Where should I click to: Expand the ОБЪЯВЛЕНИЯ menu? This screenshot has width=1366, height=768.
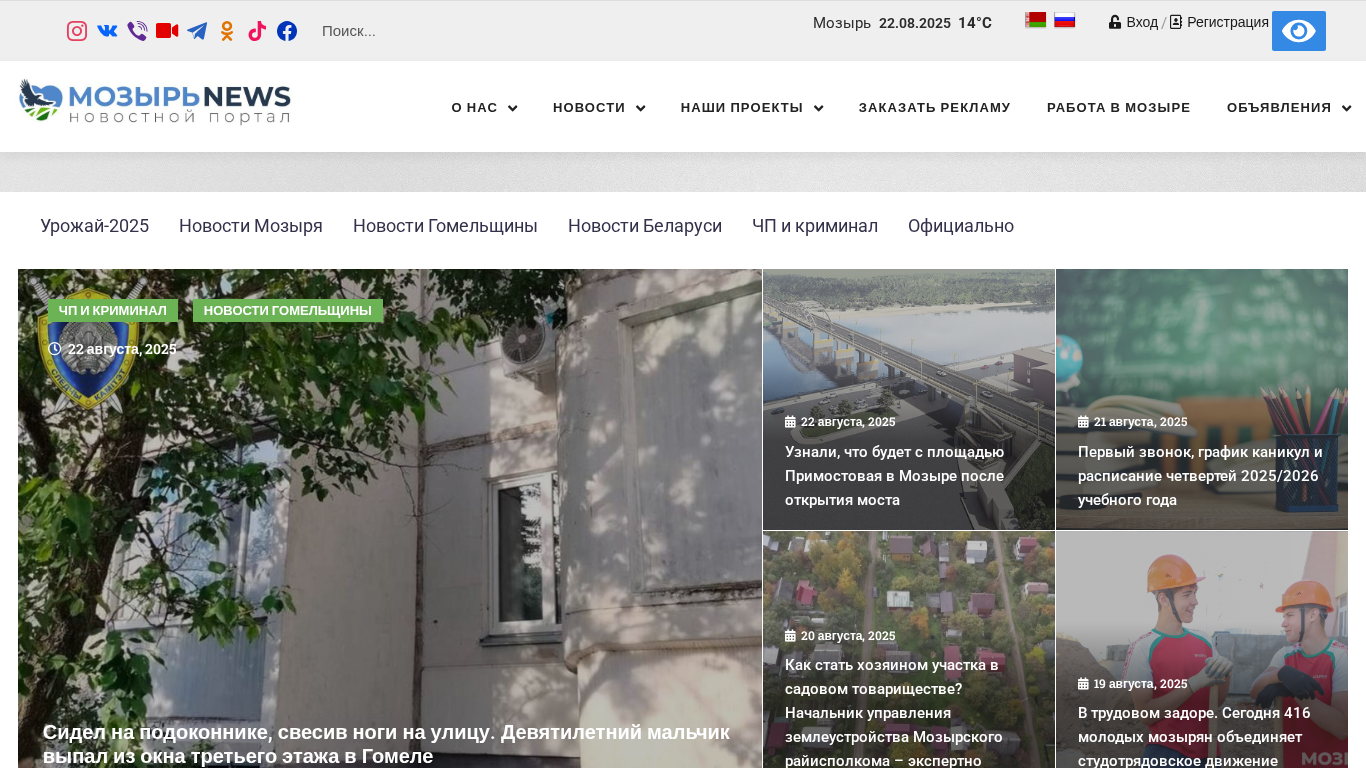pos(1289,108)
